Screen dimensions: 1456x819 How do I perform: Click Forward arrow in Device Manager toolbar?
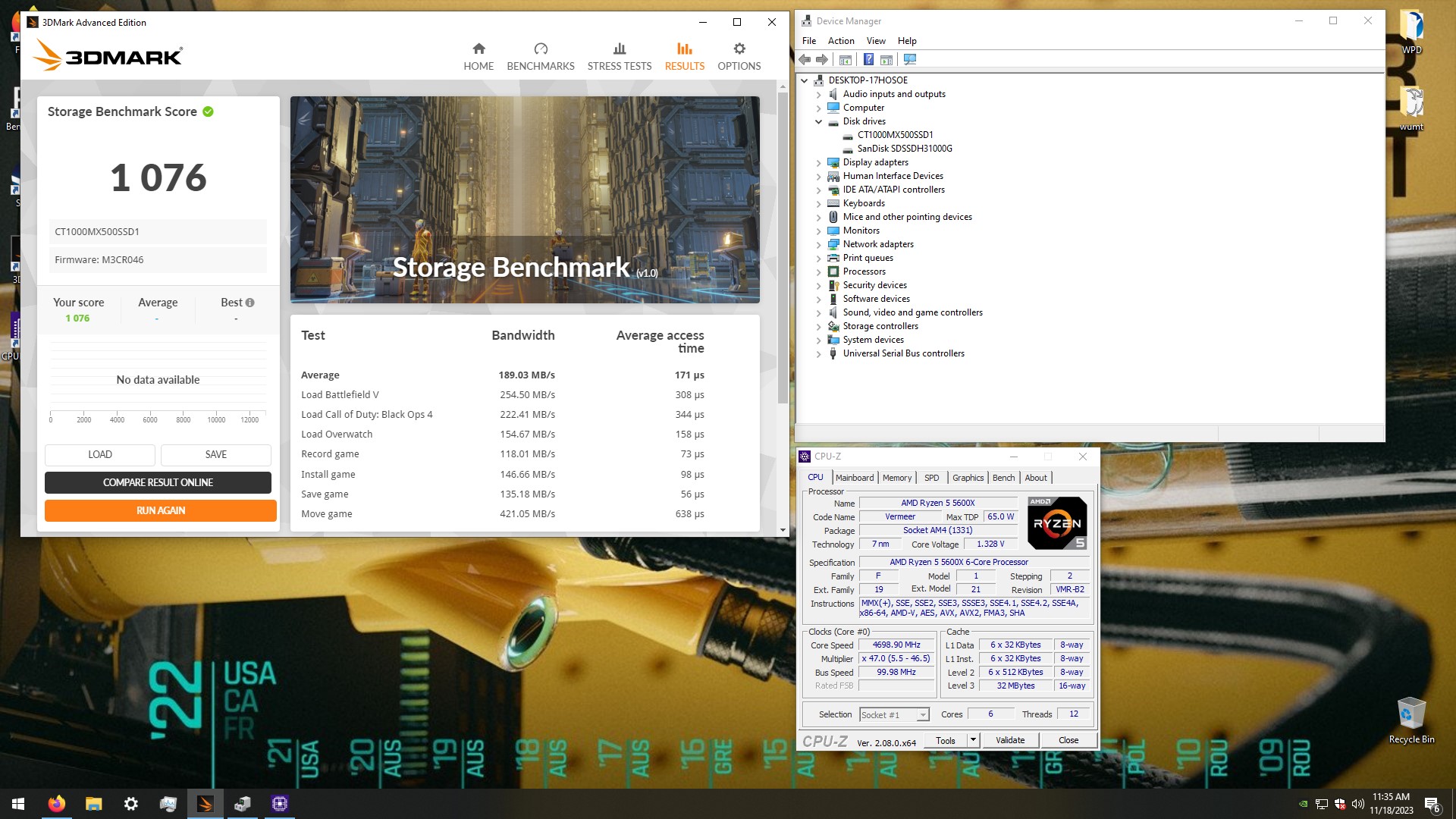click(x=822, y=59)
